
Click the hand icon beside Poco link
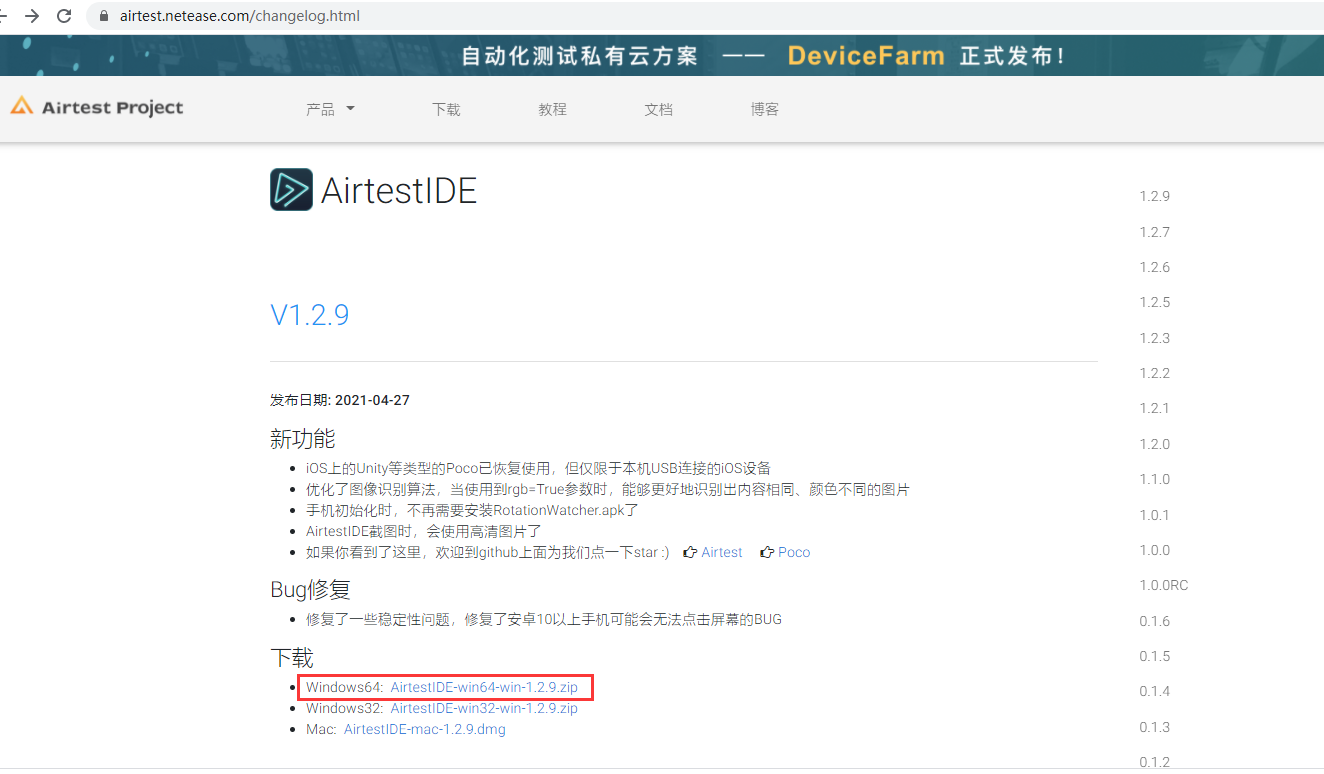[x=767, y=552]
